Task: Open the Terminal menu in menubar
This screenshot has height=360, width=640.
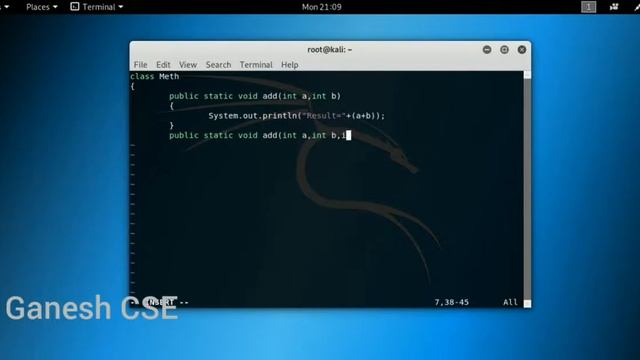Action: click(256, 64)
